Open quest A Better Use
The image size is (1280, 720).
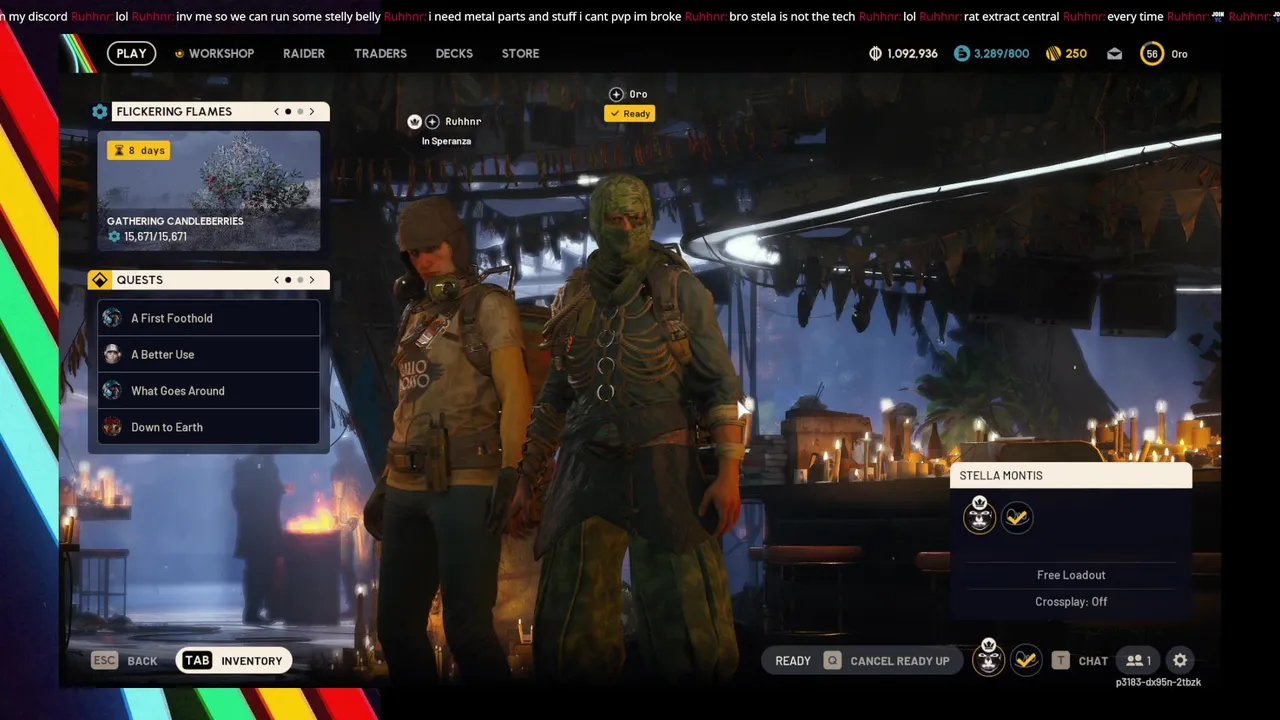click(x=209, y=354)
